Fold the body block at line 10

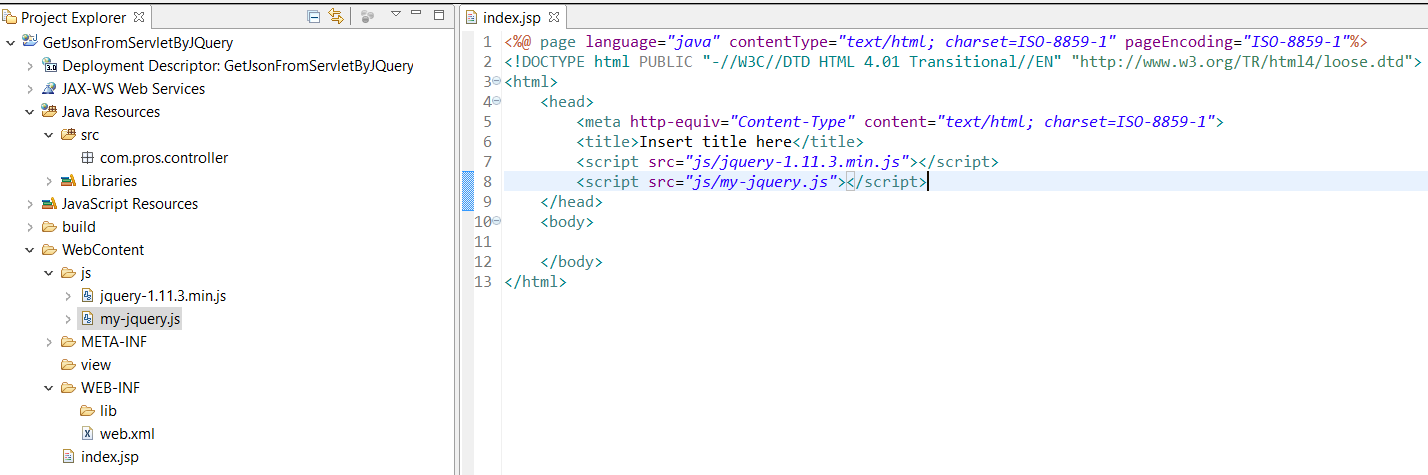point(497,222)
